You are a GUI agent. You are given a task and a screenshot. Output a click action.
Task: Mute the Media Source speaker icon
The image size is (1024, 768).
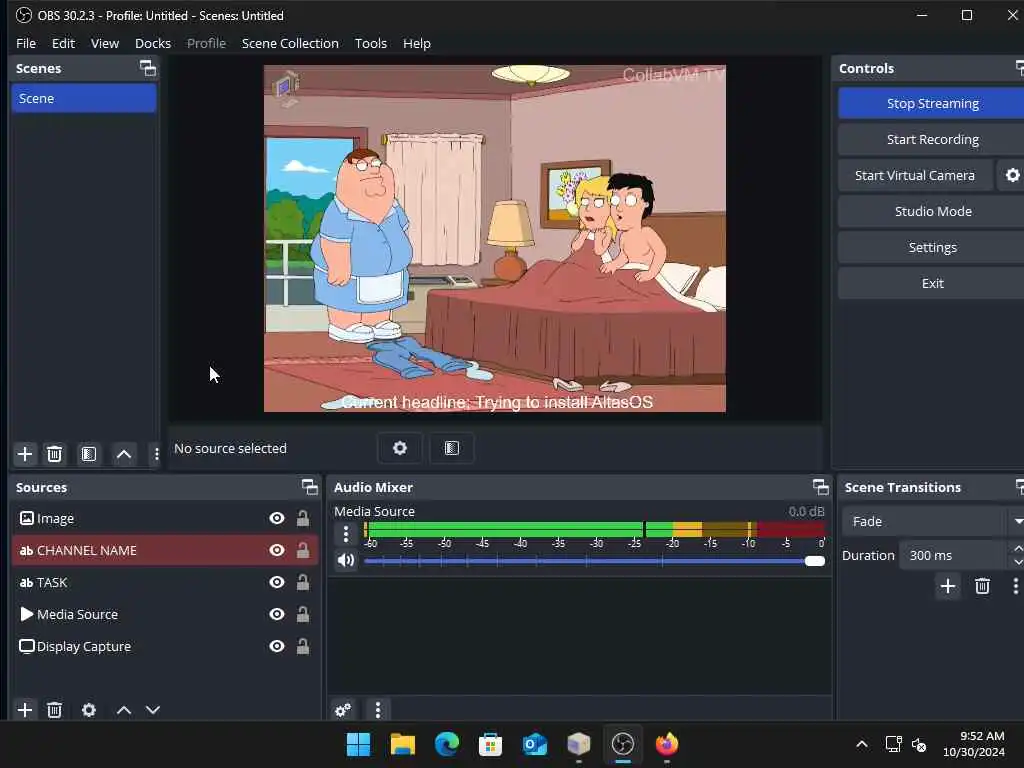click(346, 560)
